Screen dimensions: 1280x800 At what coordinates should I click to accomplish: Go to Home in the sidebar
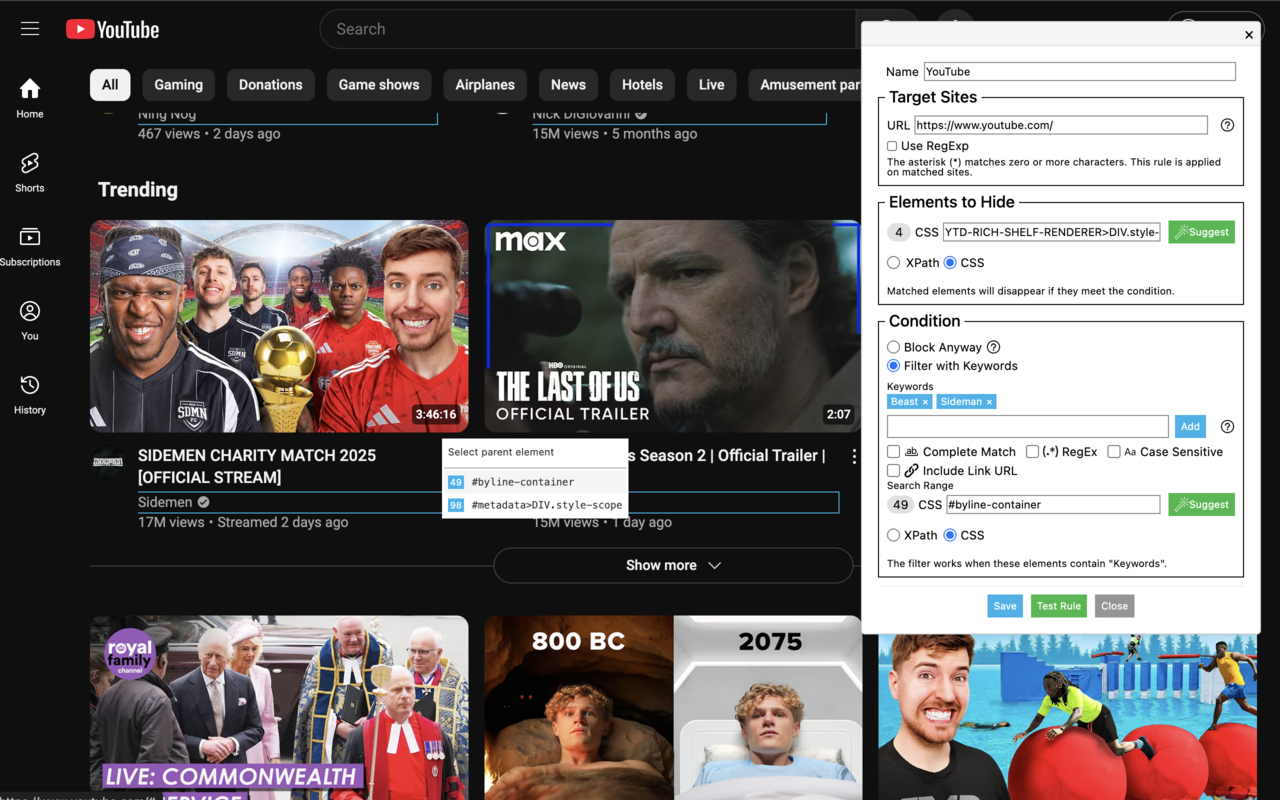coord(30,98)
